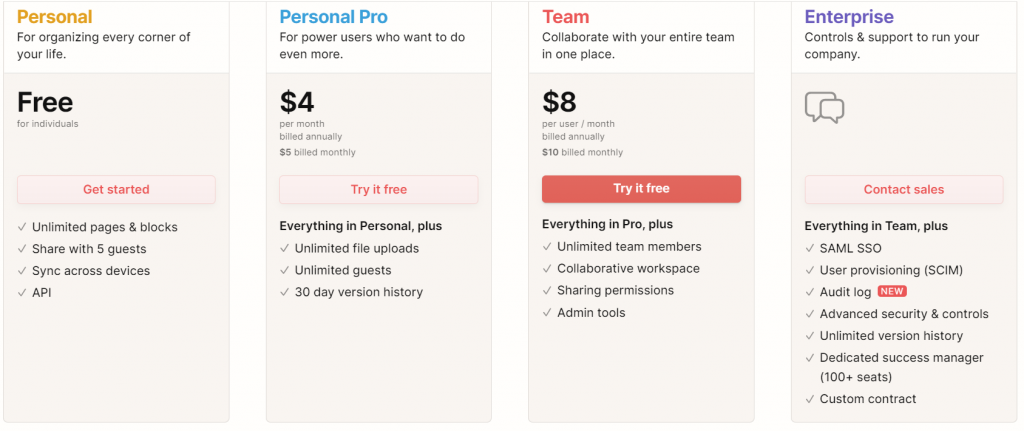Click the checkmark beside Custom contract
1024x431 pixels.
(810, 399)
